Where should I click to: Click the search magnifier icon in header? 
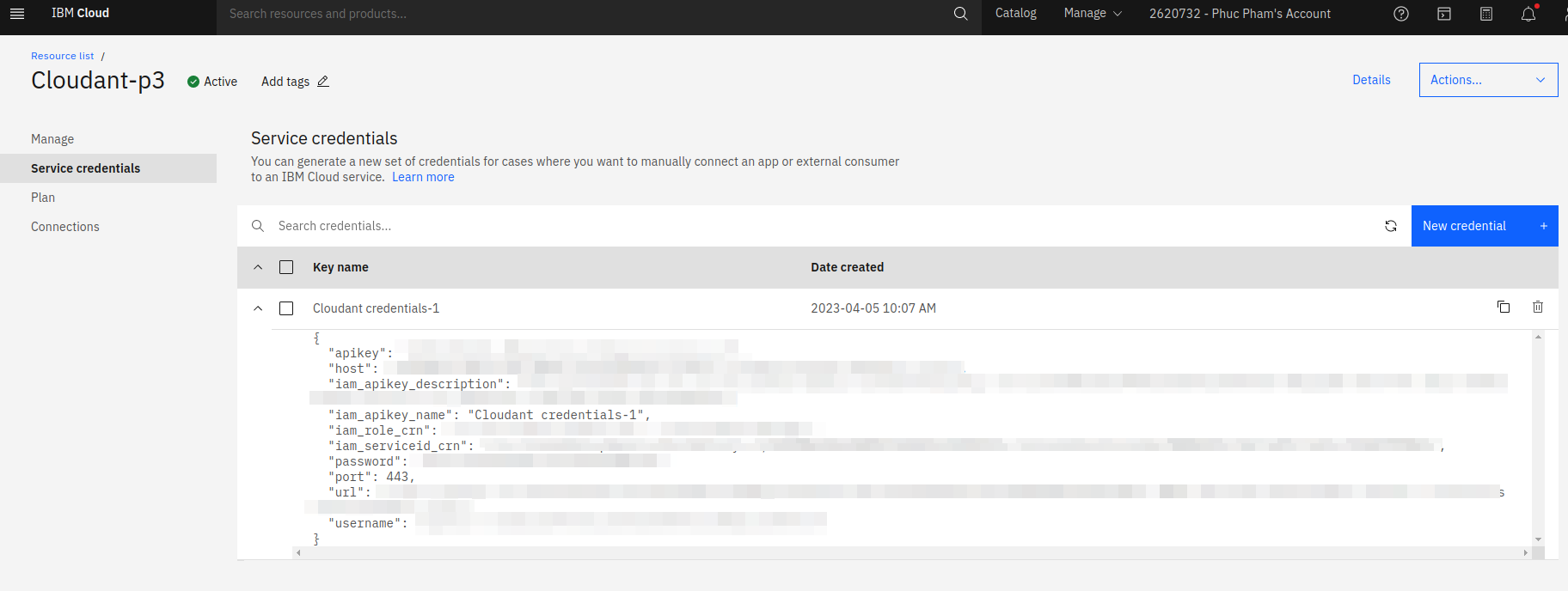click(x=960, y=14)
